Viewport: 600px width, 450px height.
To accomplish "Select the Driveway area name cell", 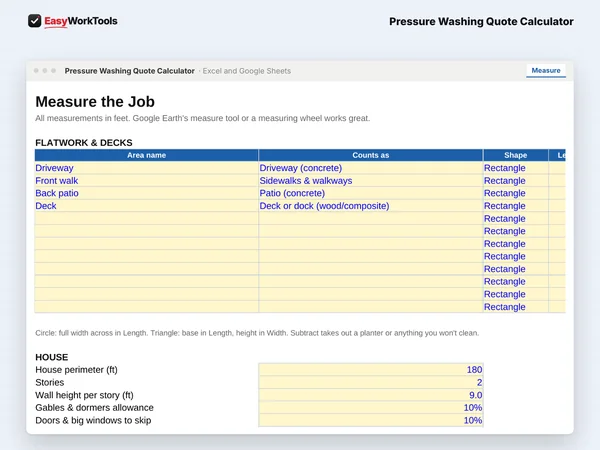I will [x=147, y=168].
